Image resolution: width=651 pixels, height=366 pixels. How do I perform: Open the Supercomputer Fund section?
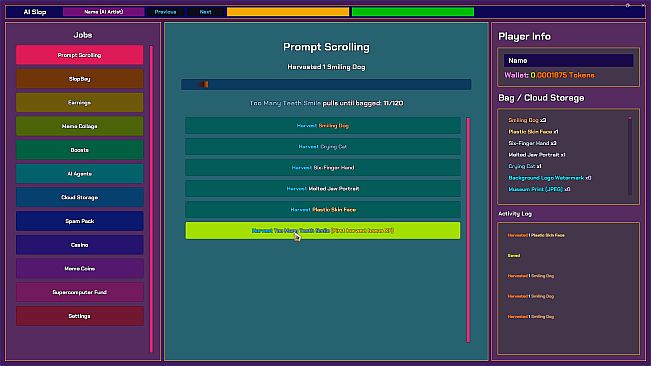[x=80, y=292]
